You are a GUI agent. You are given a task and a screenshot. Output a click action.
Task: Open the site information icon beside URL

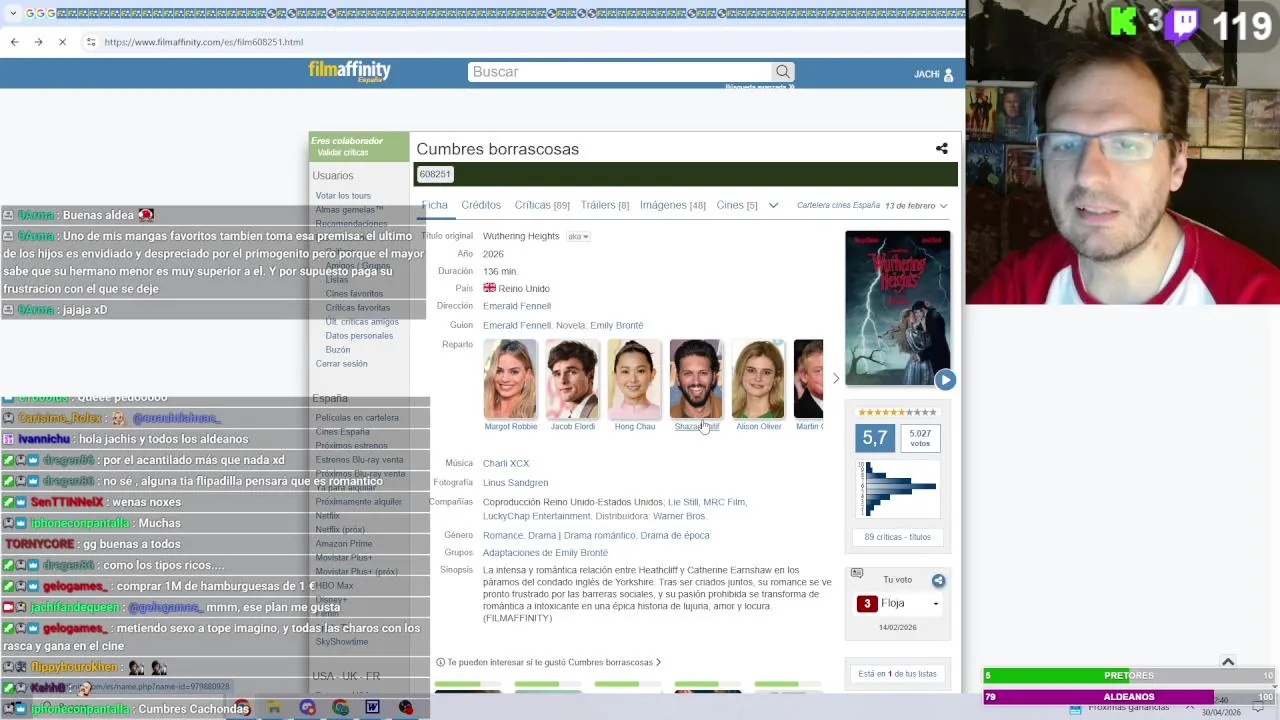pos(91,42)
